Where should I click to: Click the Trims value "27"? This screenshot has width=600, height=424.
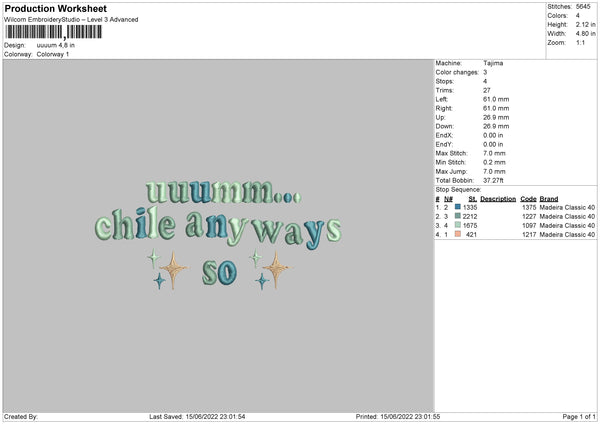486,90
